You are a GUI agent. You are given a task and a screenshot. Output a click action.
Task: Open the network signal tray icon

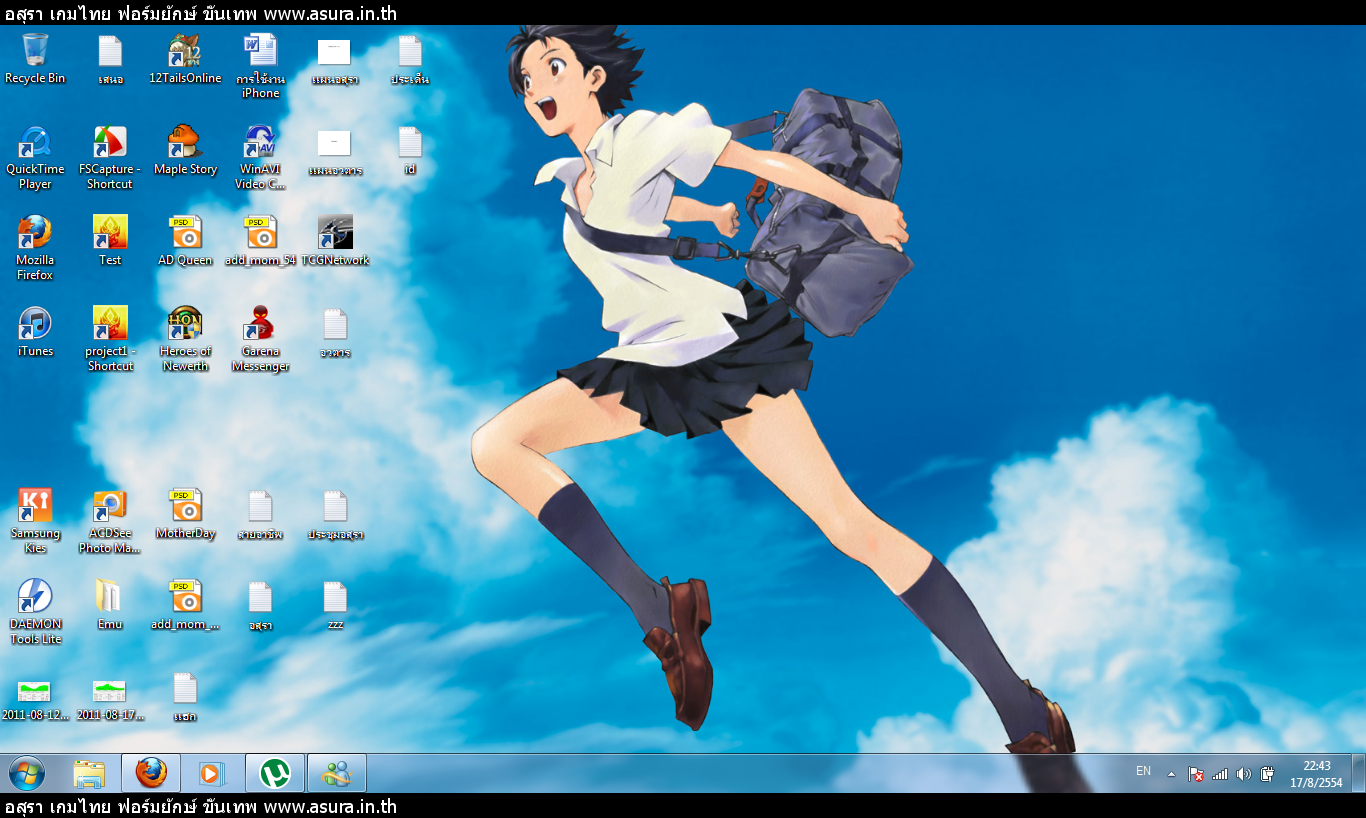click(x=1220, y=774)
